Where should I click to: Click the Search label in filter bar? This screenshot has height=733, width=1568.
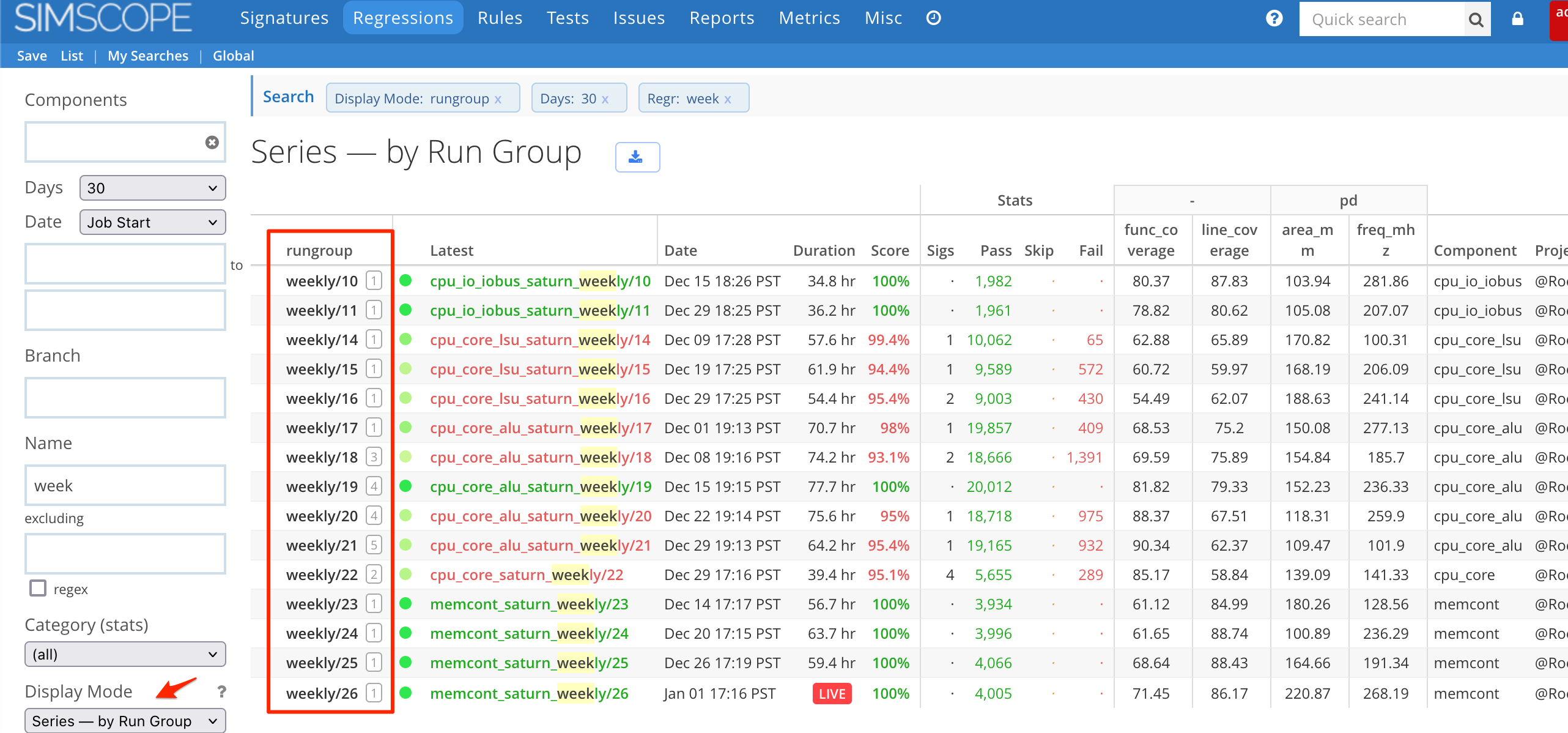288,97
